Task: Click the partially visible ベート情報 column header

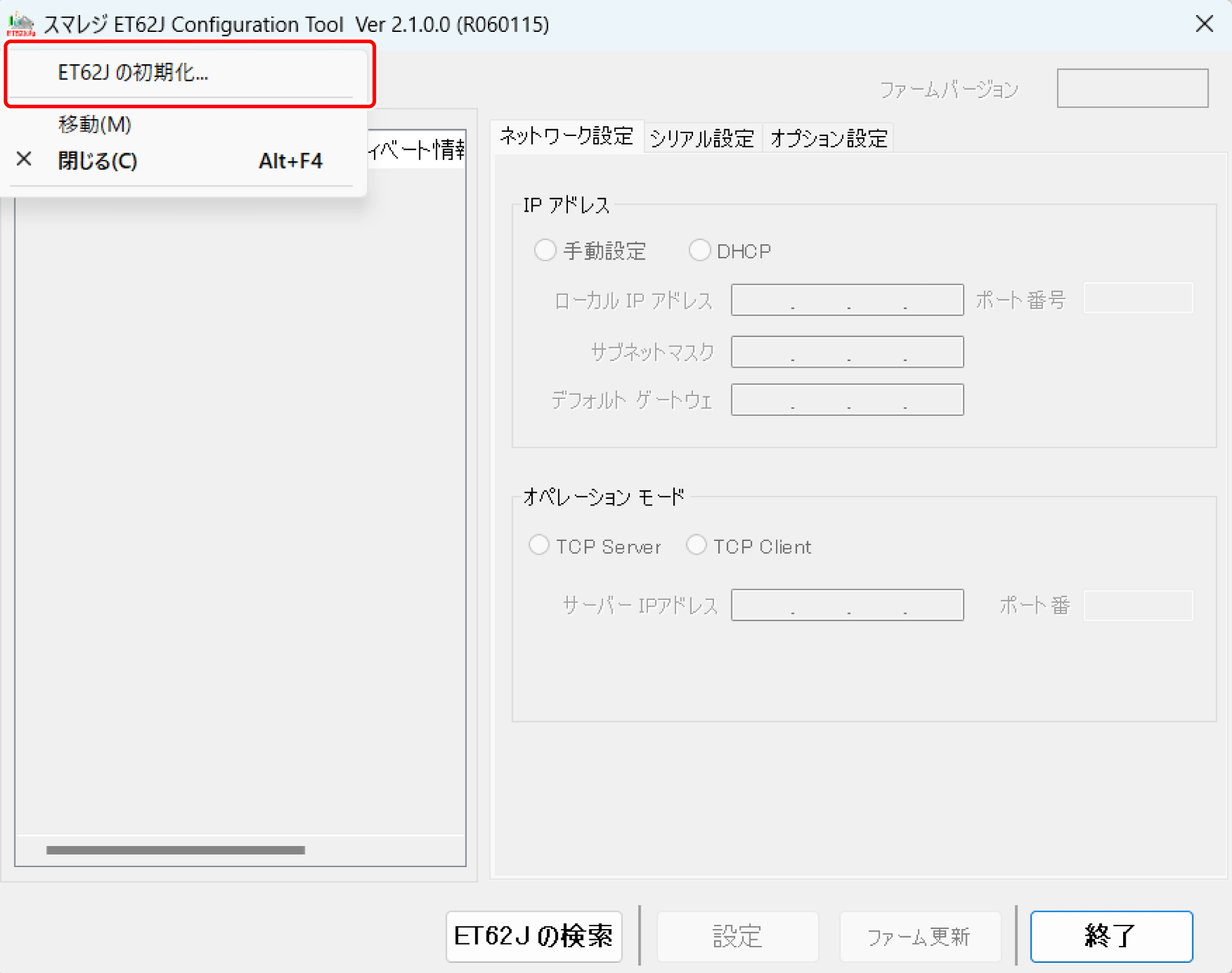Action: point(416,149)
